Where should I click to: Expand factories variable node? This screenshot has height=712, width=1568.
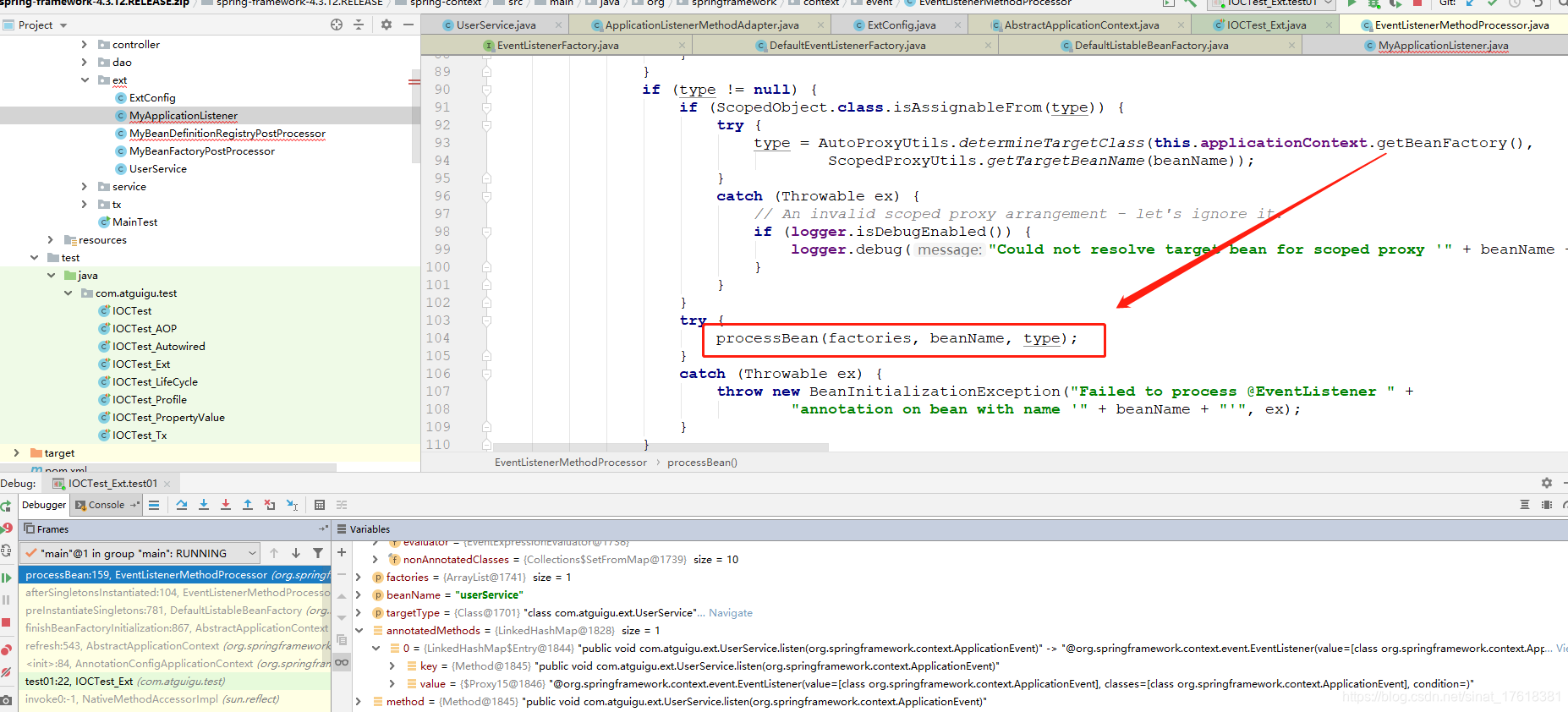coord(359,577)
